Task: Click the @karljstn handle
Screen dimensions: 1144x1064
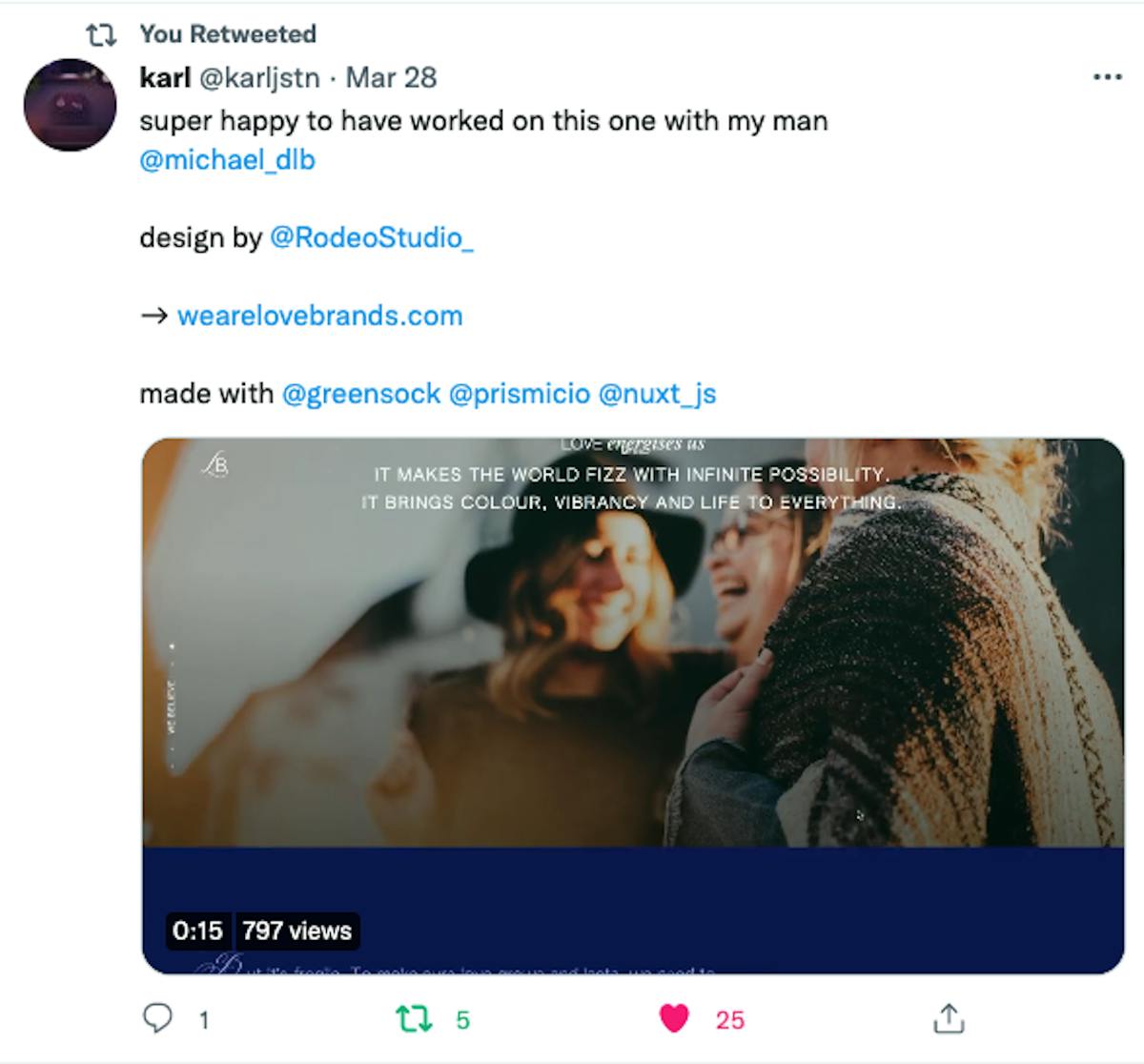Action: pos(258,77)
